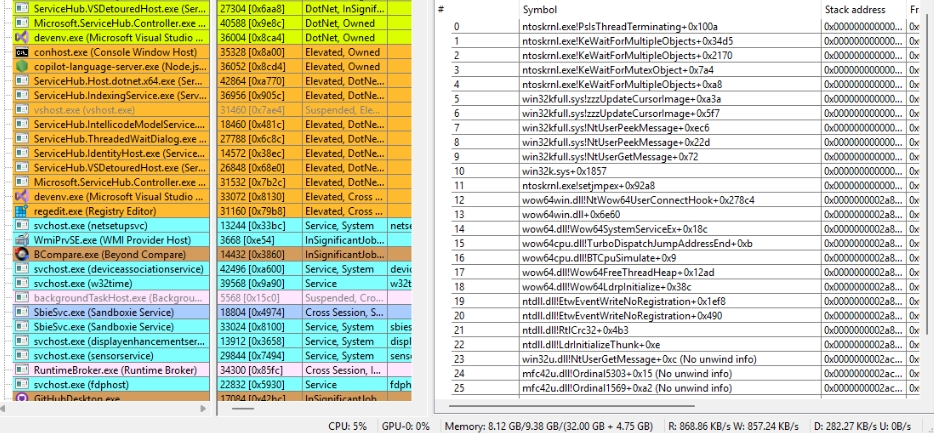Screen dimensions: 934x433
Task: Click PID cell 3668 [0xe54]
Action: 259,240
